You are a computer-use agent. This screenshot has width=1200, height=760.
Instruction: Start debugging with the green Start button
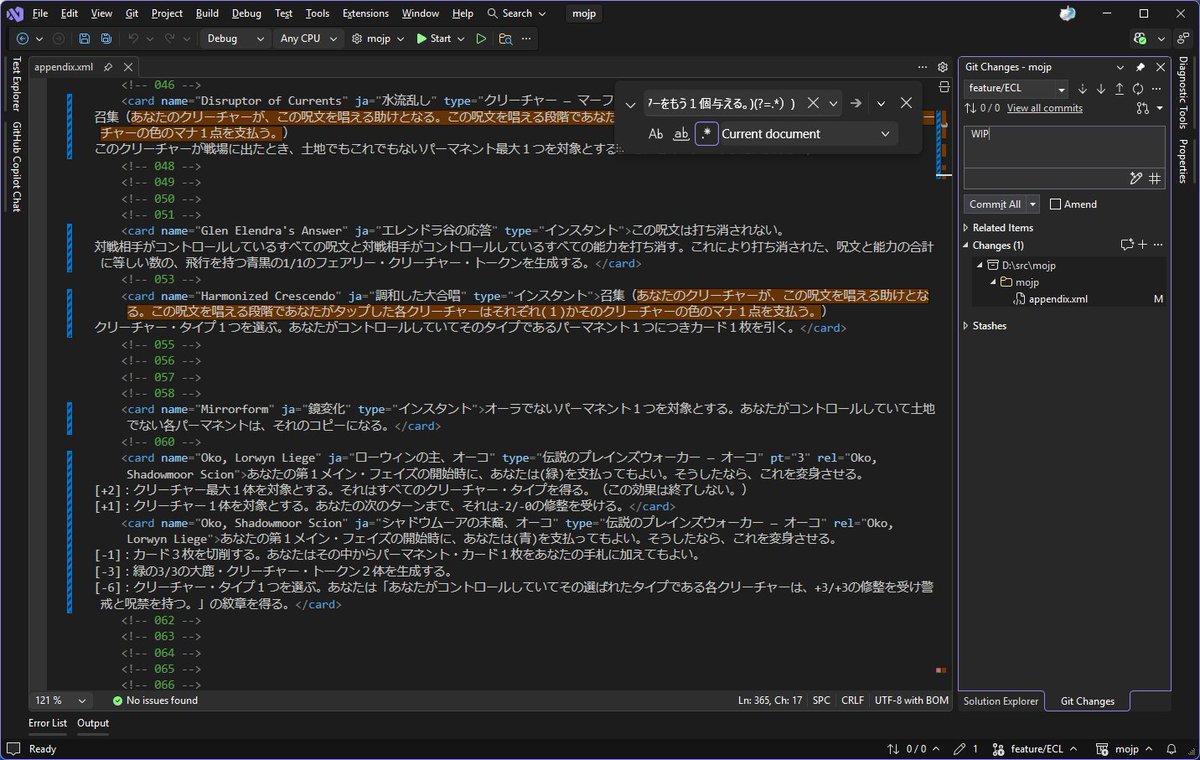(433, 39)
